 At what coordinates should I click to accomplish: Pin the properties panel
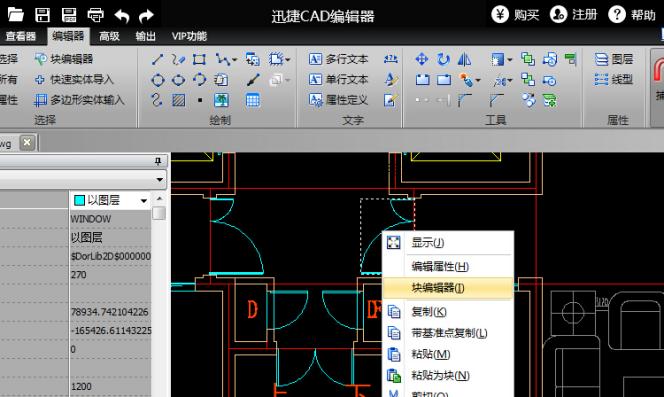click(x=158, y=161)
